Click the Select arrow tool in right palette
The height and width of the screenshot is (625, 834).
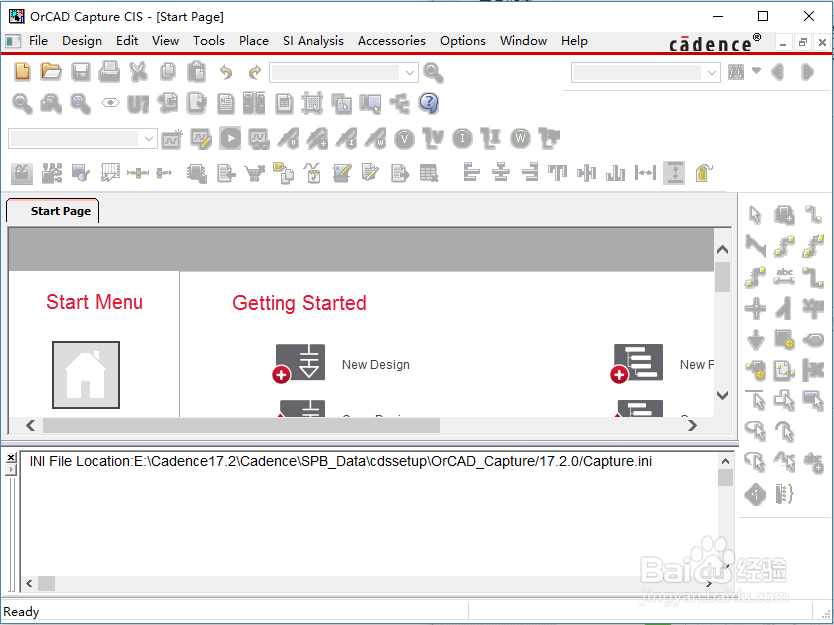755,214
